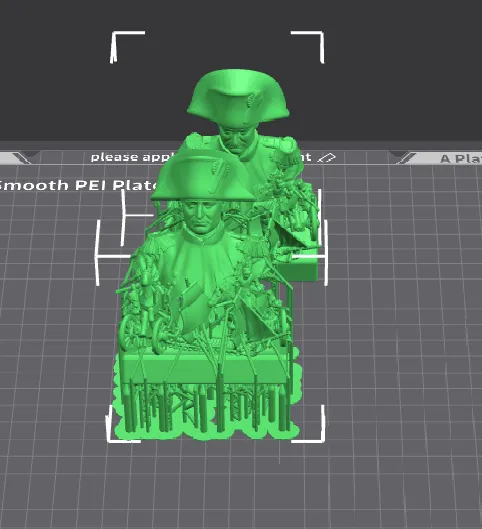Select the rear Napoleon bust's face
Screen dimensions: 482x529
pos(237,138)
